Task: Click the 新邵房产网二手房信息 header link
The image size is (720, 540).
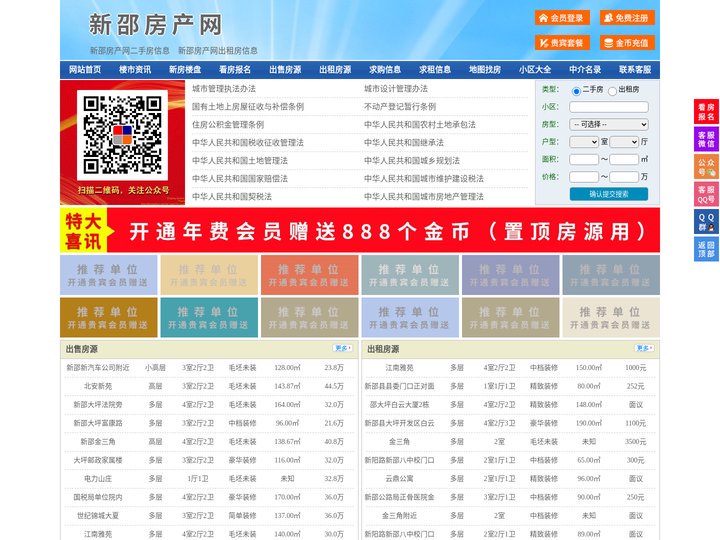Action: pyautogui.click(x=129, y=51)
